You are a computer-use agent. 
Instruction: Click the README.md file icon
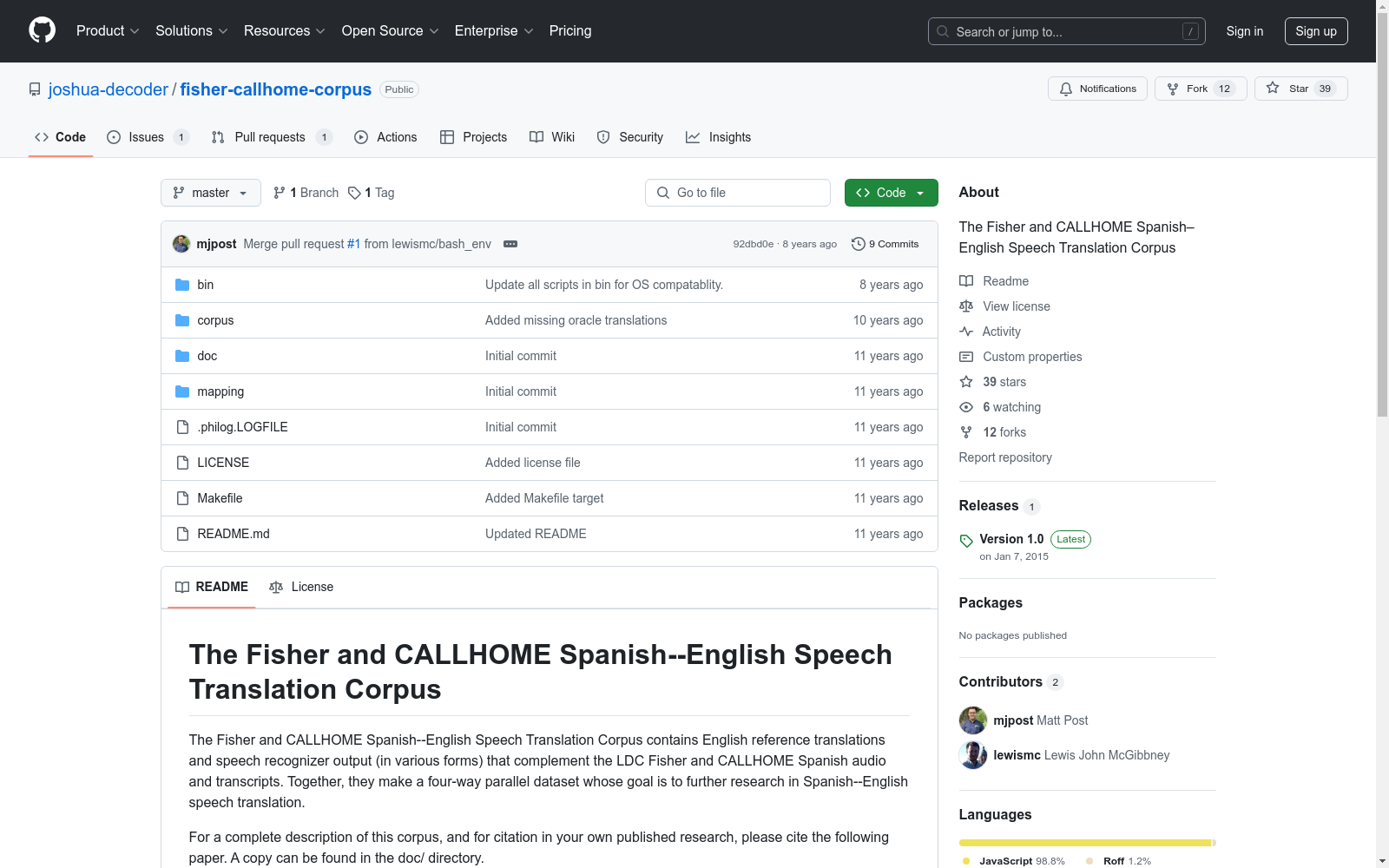click(x=182, y=534)
